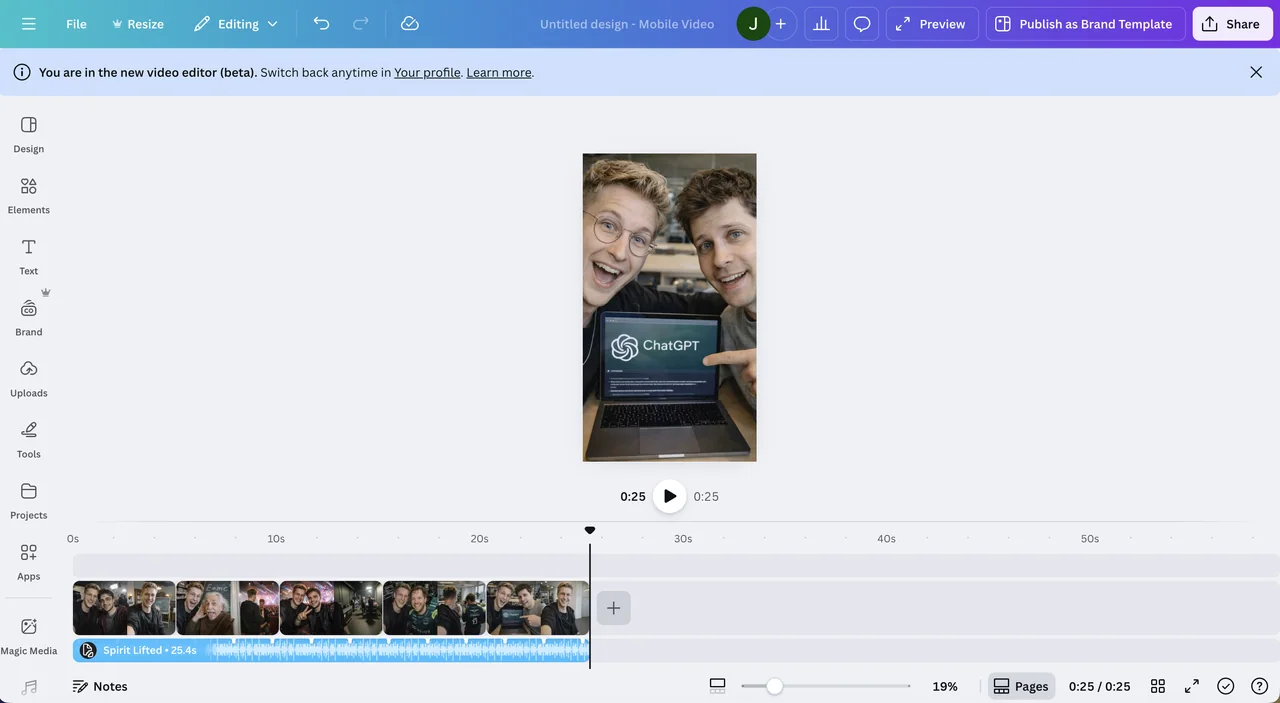This screenshot has height=703, width=1280.
Task: Open the Elements side panel
Action: [29, 195]
